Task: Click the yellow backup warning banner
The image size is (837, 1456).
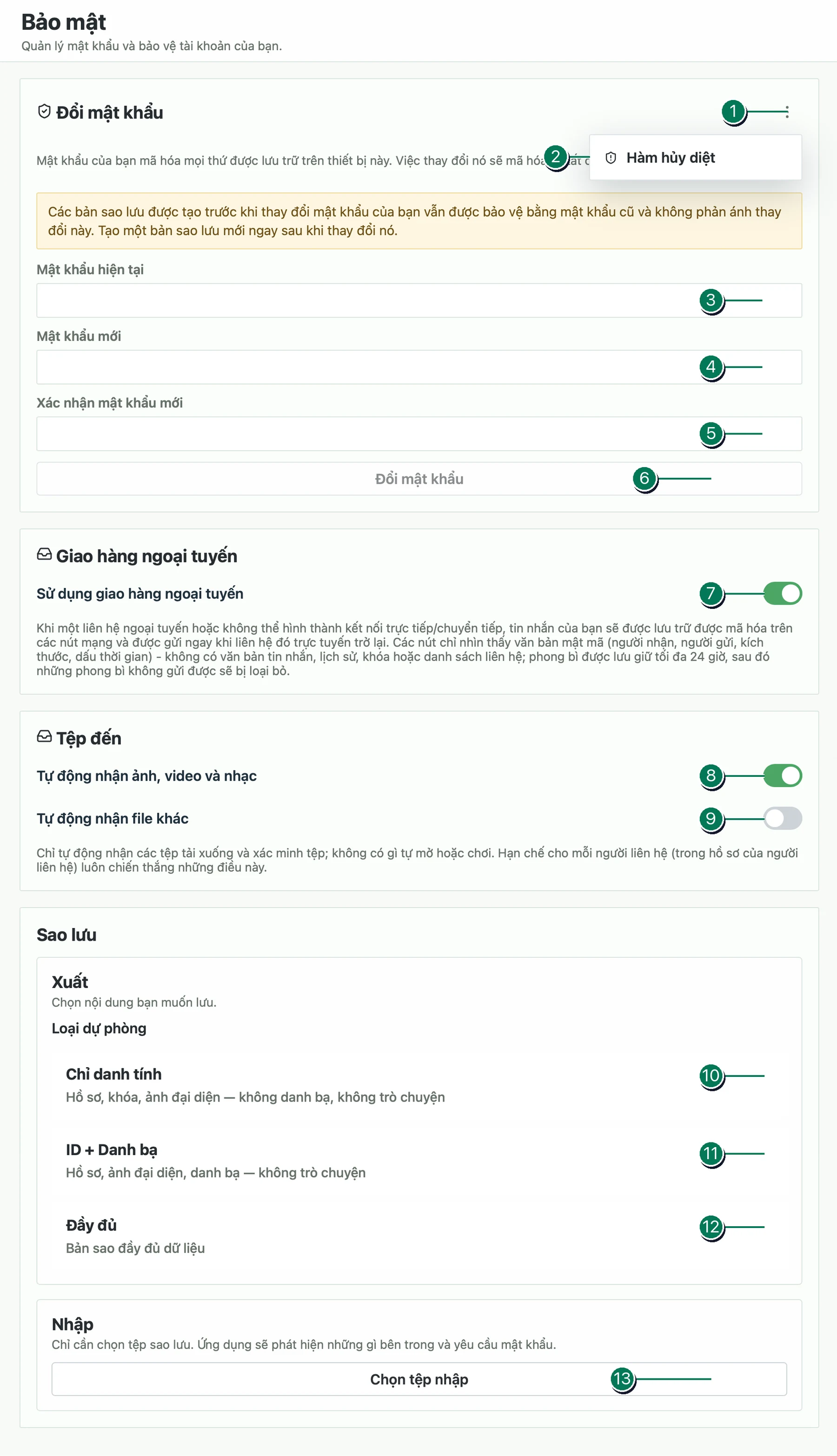Action: coord(419,221)
